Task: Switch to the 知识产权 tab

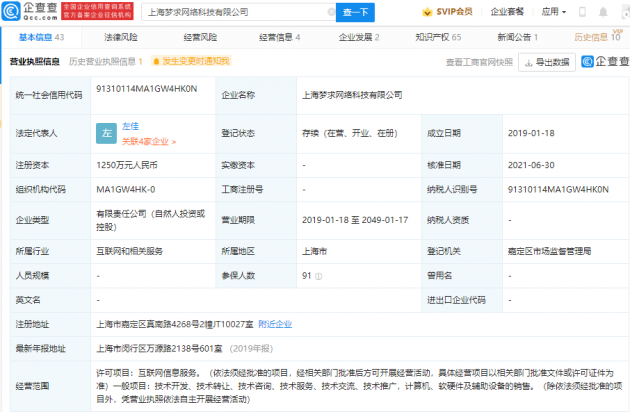Action: tap(438, 37)
